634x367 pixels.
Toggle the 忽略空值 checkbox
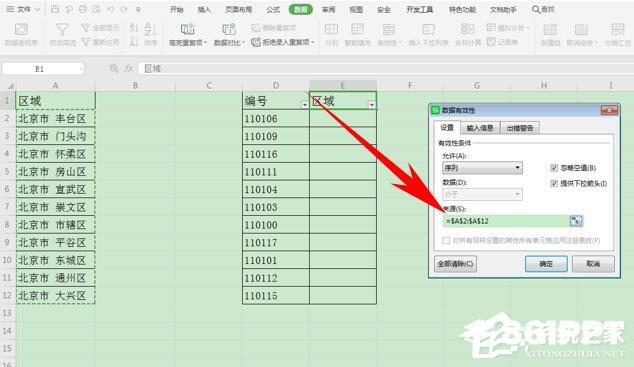[x=554, y=168]
